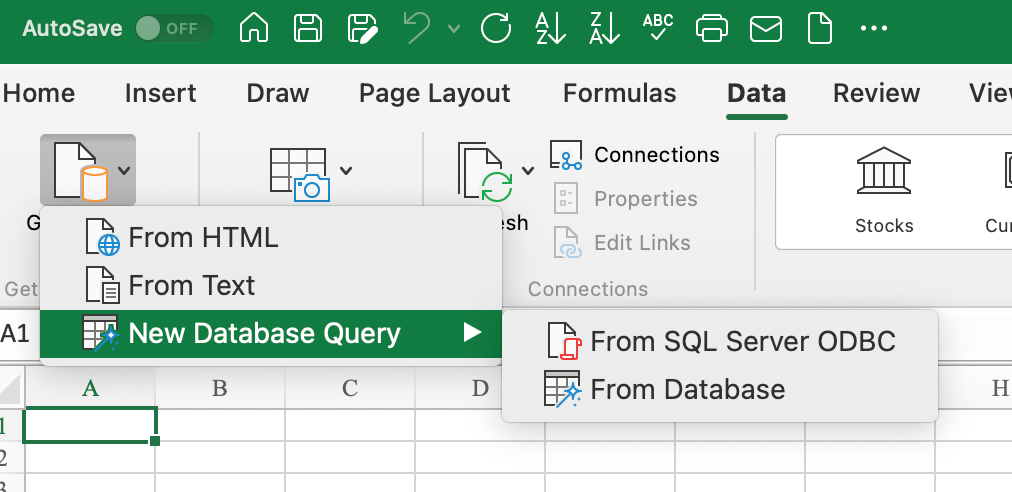Viewport: 1012px width, 492px height.
Task: Sort descending with the Z-A icon
Action: click(x=605, y=28)
